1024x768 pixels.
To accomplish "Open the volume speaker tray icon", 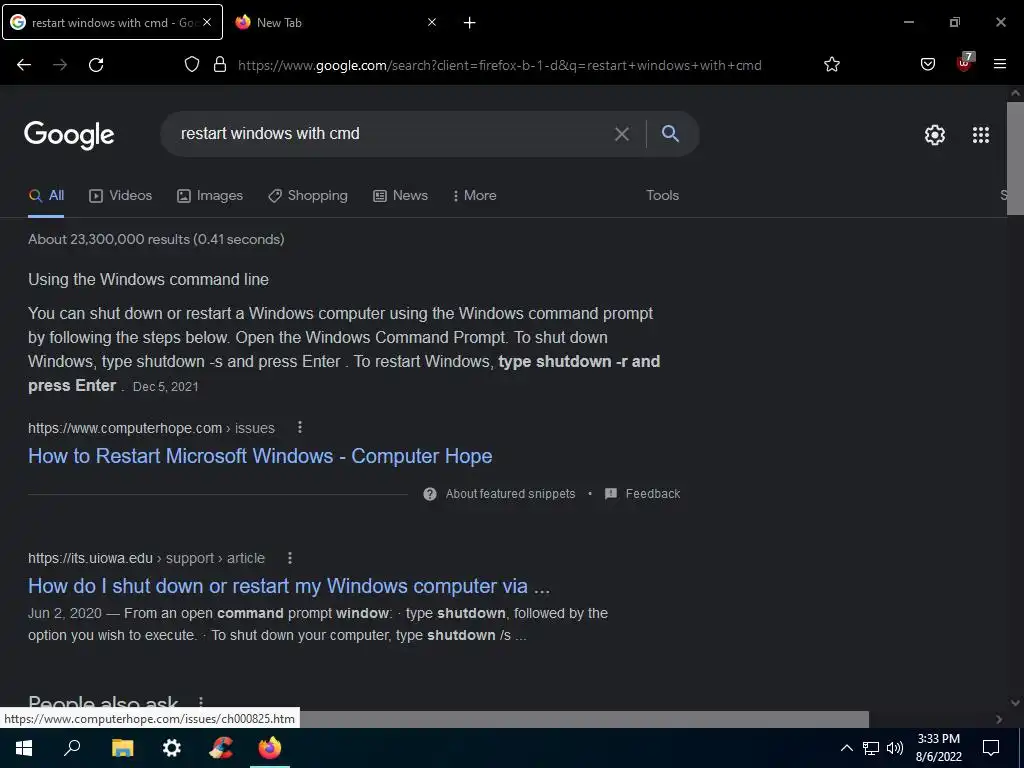I will [x=895, y=748].
